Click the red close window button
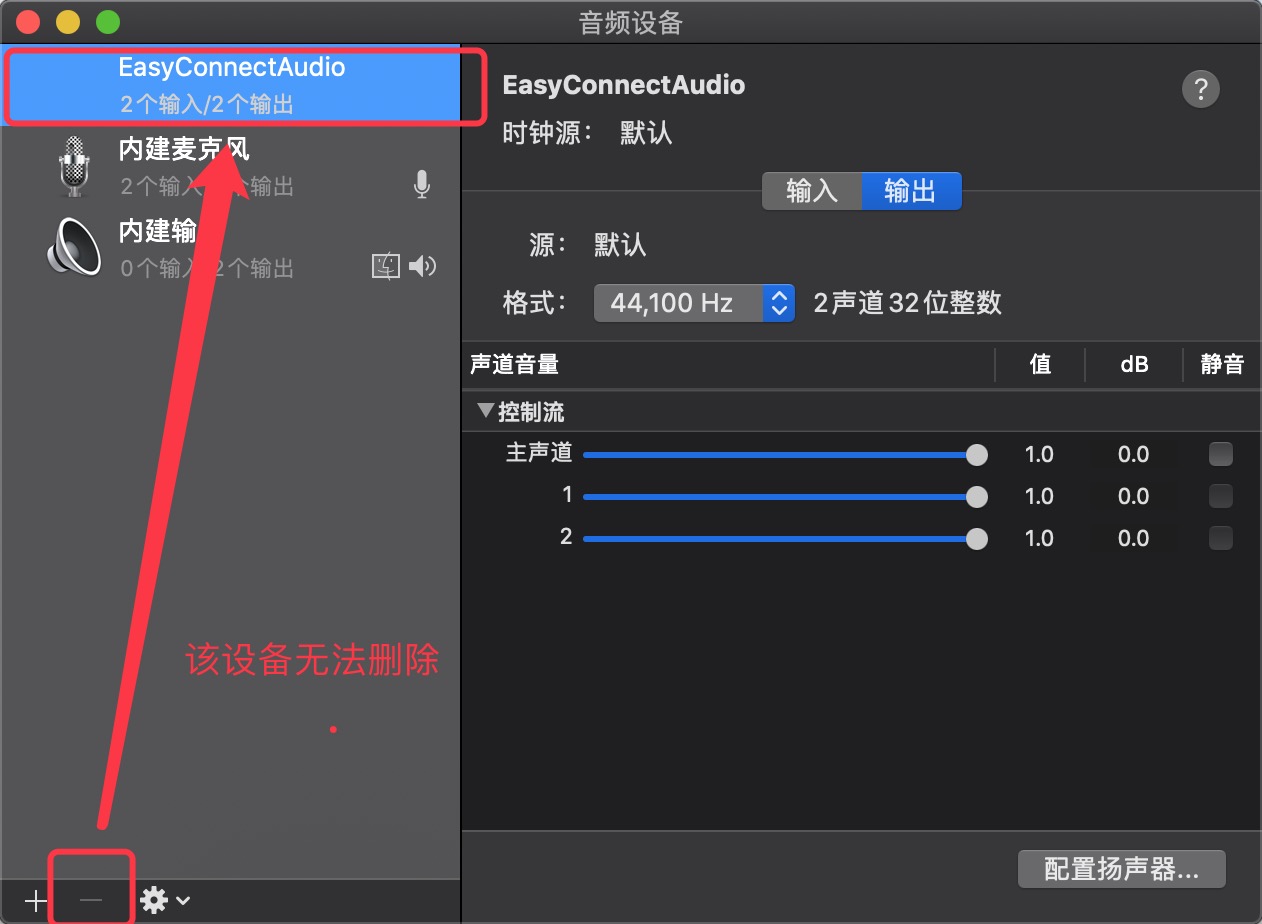1262x924 pixels. click(x=28, y=21)
